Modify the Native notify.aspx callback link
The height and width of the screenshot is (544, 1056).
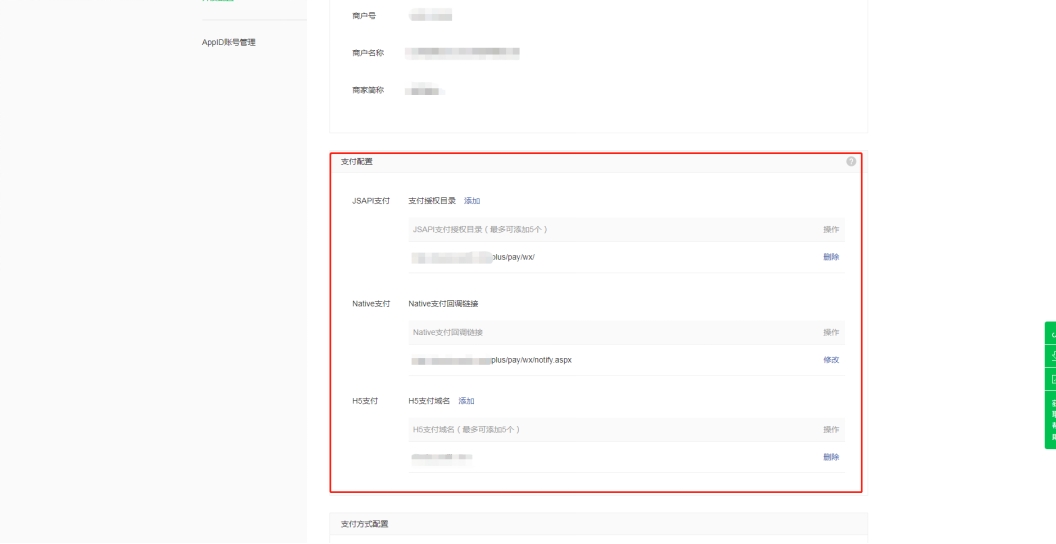click(x=831, y=360)
